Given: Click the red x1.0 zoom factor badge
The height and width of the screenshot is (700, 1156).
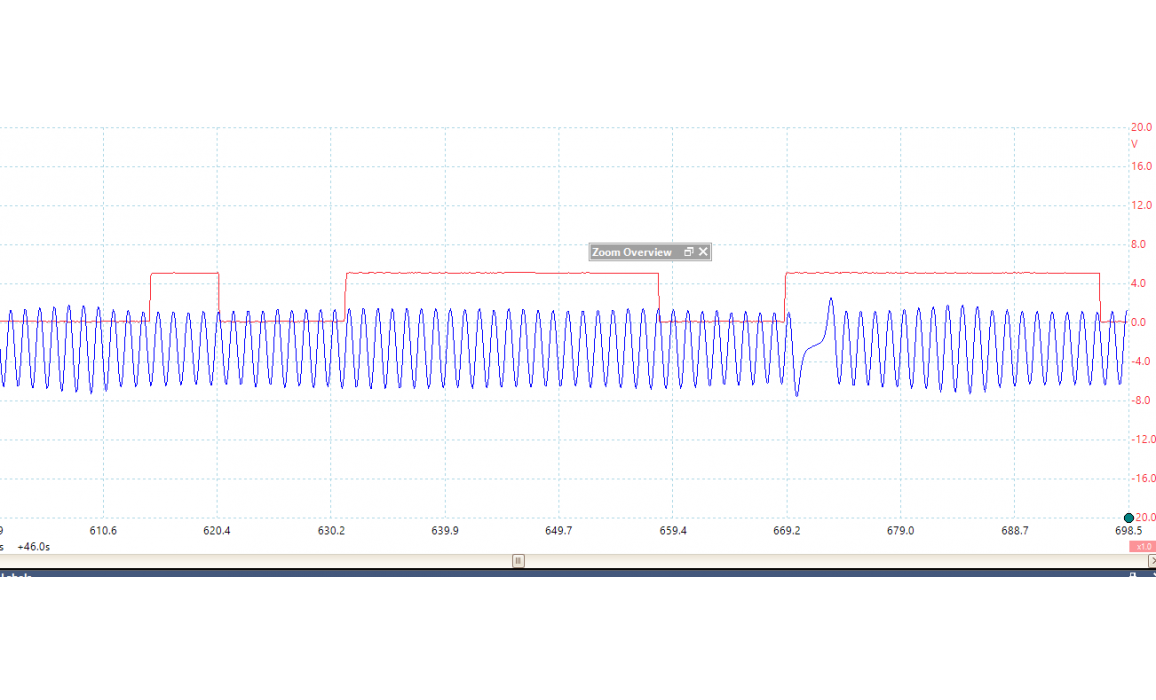Looking at the screenshot, I should tap(1142, 547).
